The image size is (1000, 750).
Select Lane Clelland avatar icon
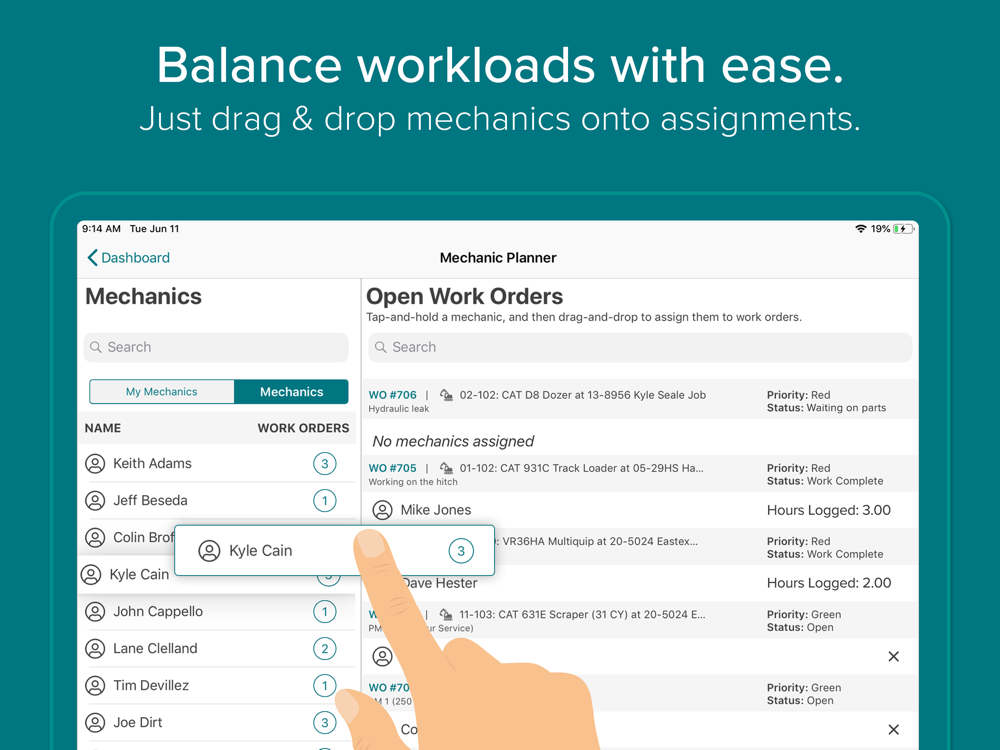pyautogui.click(x=95, y=649)
